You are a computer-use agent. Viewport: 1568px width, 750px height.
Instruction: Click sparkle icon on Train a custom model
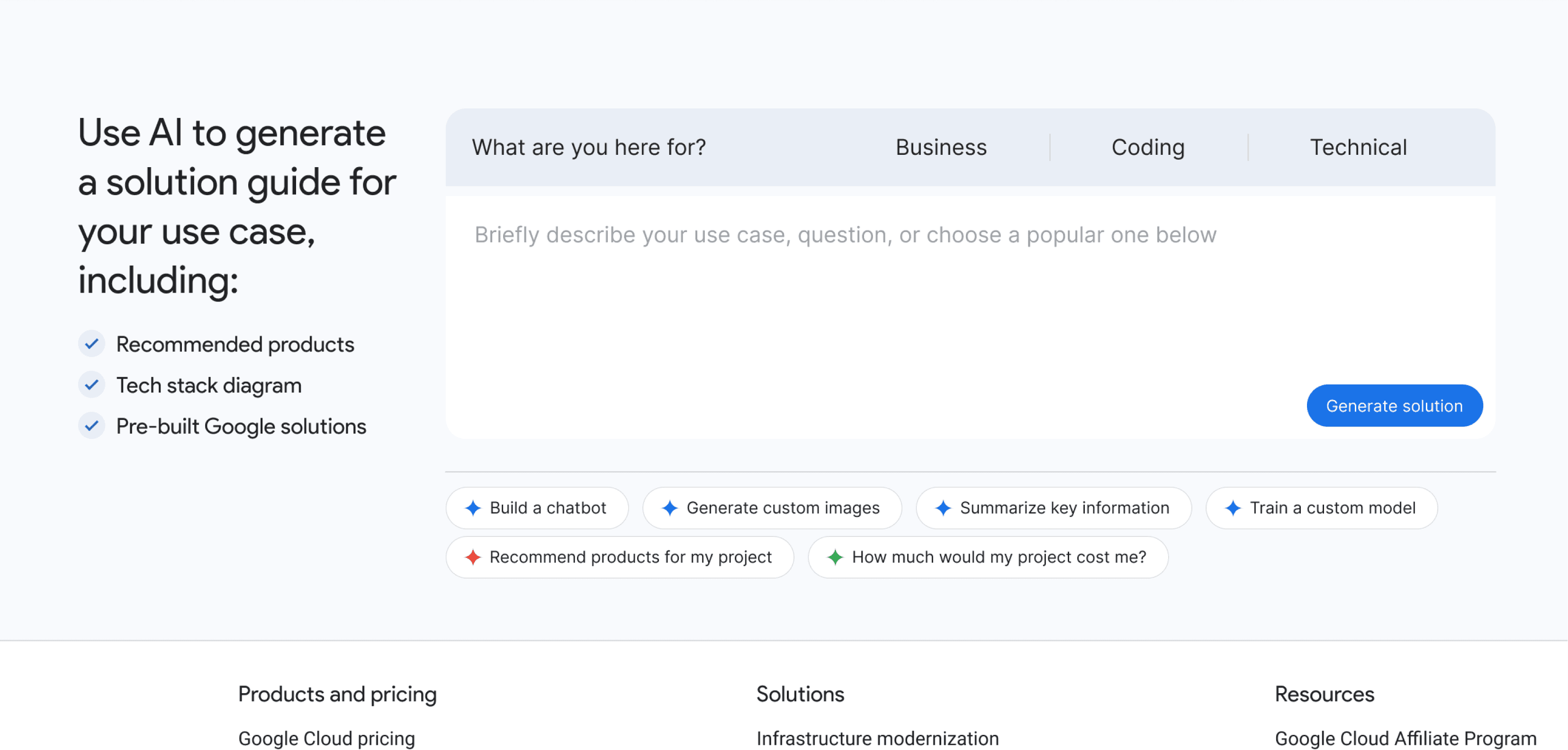pos(1233,508)
